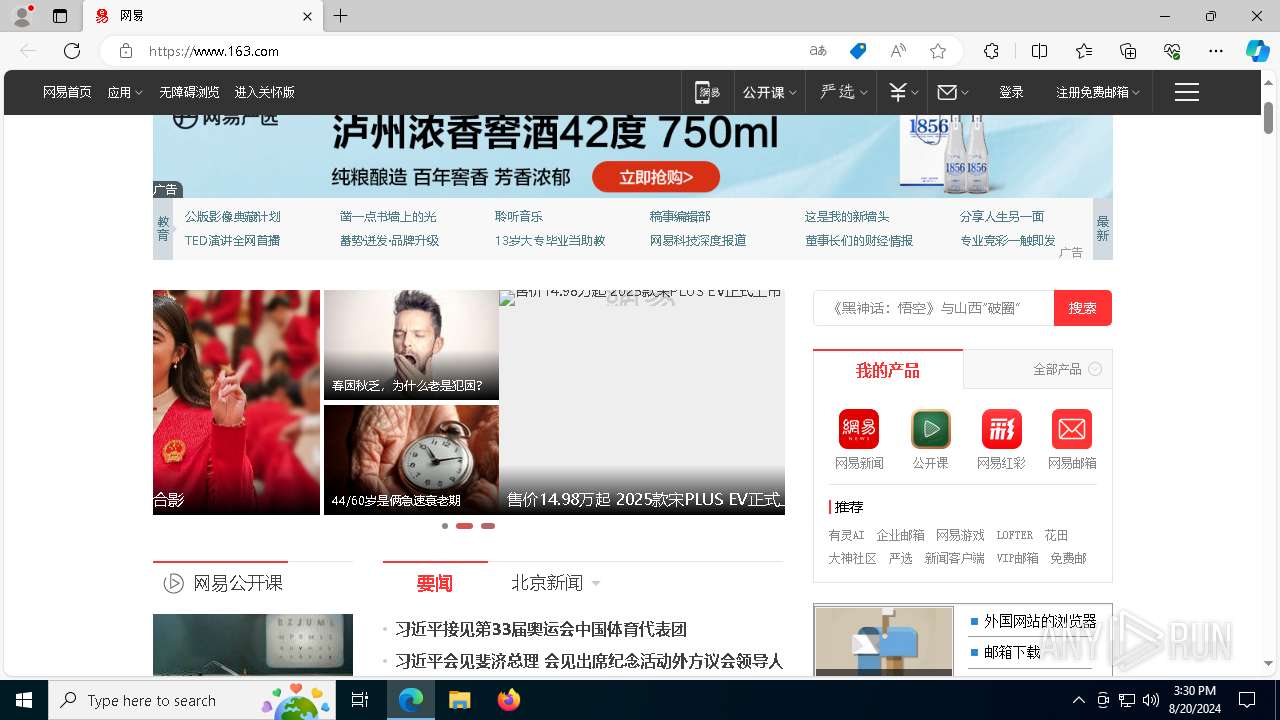Open the mail envelope icon in navbar
Image resolution: width=1280 pixels, height=720 pixels.
(947, 92)
